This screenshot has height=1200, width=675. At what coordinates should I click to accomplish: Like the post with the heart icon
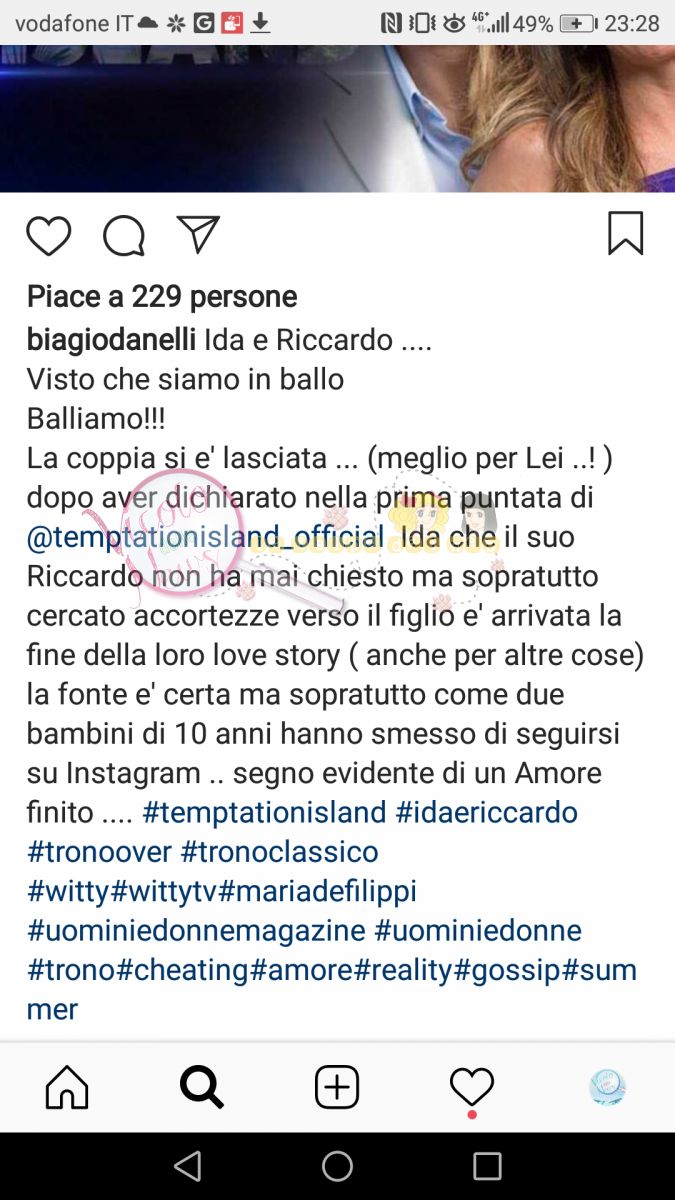48,236
